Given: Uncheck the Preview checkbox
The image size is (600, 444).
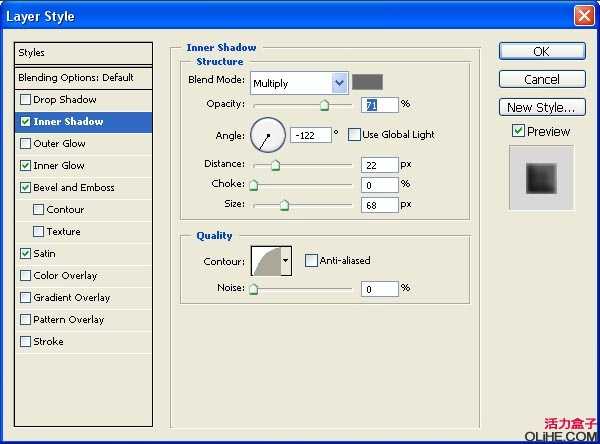Looking at the screenshot, I should (518, 131).
